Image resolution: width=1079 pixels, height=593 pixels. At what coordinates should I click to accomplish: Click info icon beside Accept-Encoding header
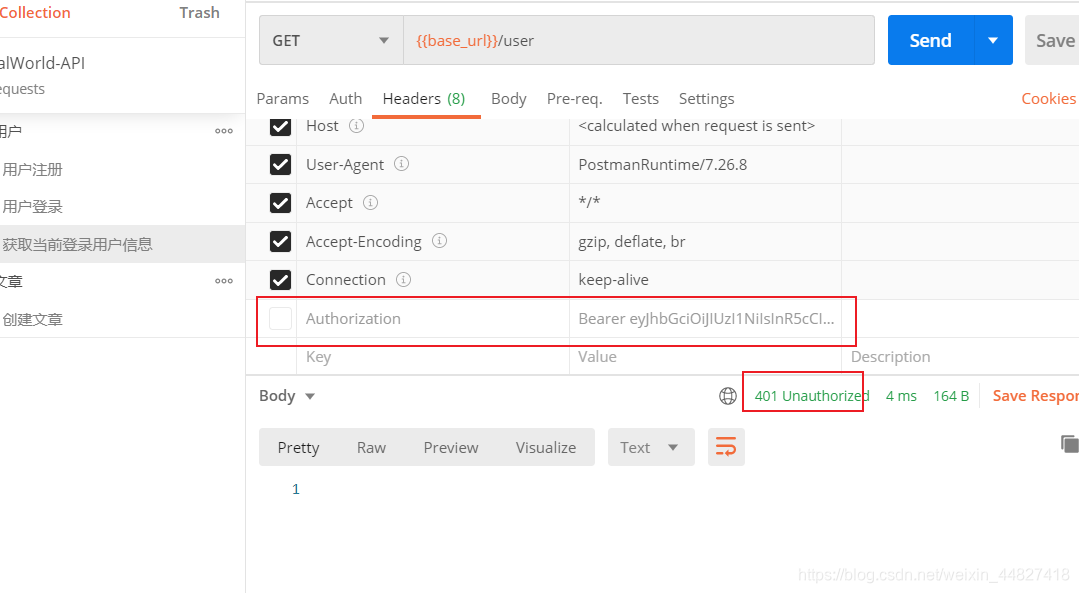(439, 241)
